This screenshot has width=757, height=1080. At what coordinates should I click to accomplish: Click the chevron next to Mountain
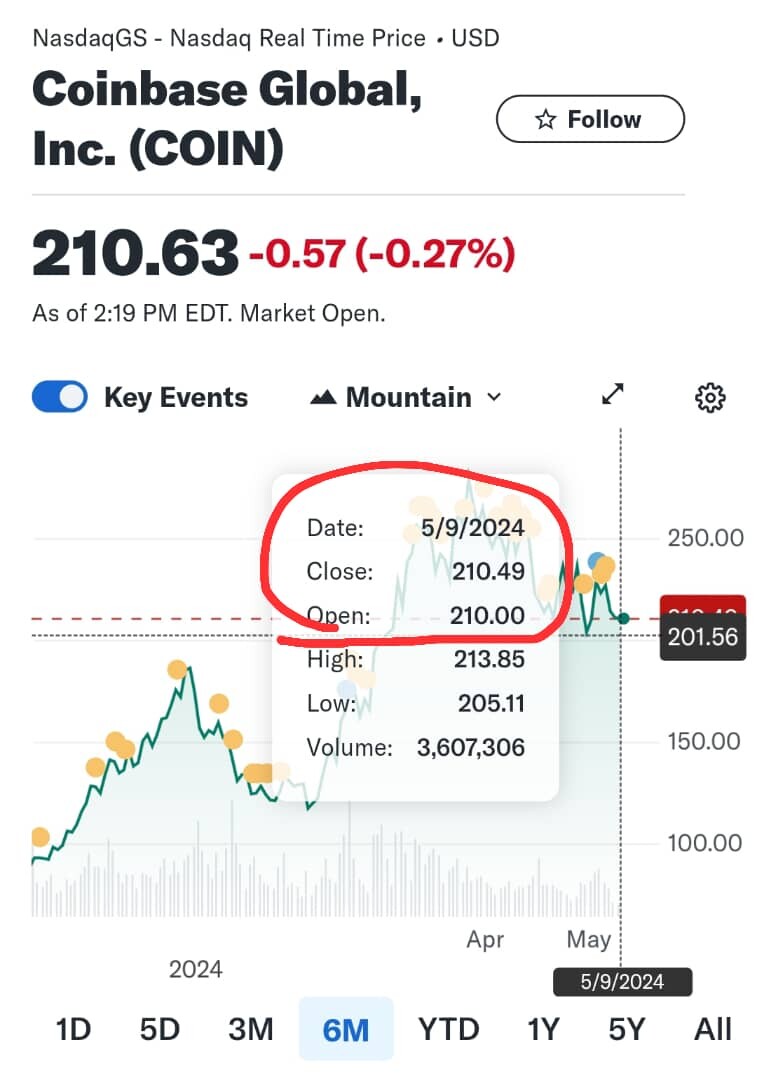click(494, 397)
